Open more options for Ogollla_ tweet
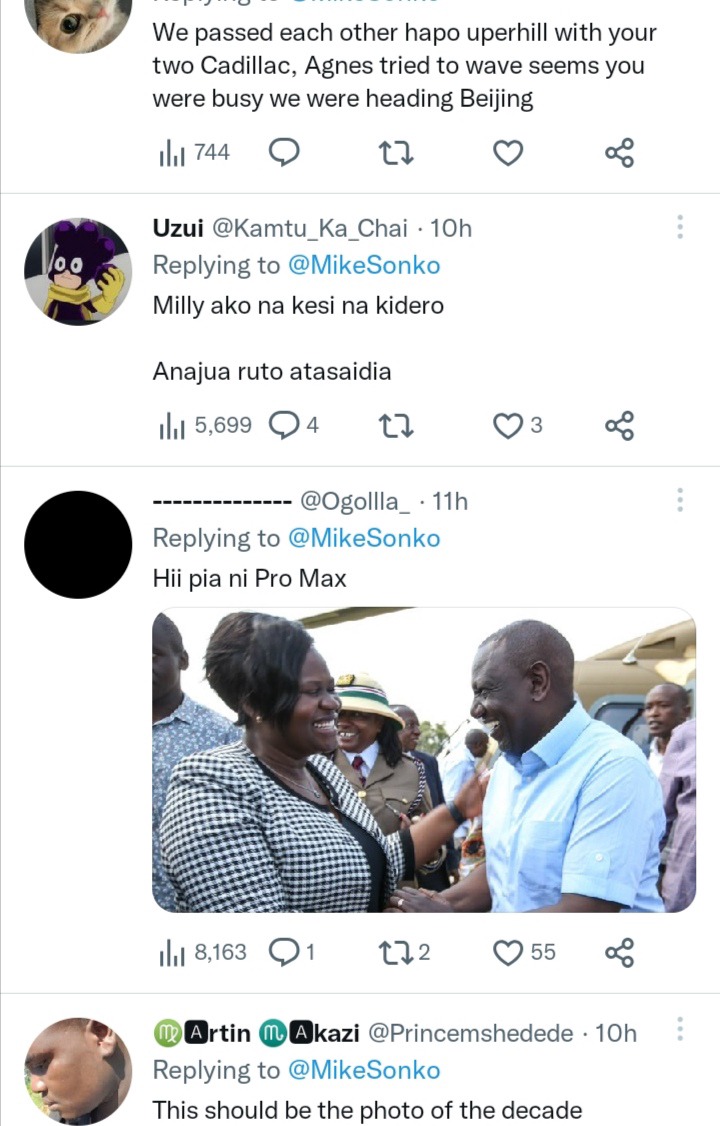The height and width of the screenshot is (1126, 720). (x=680, y=500)
